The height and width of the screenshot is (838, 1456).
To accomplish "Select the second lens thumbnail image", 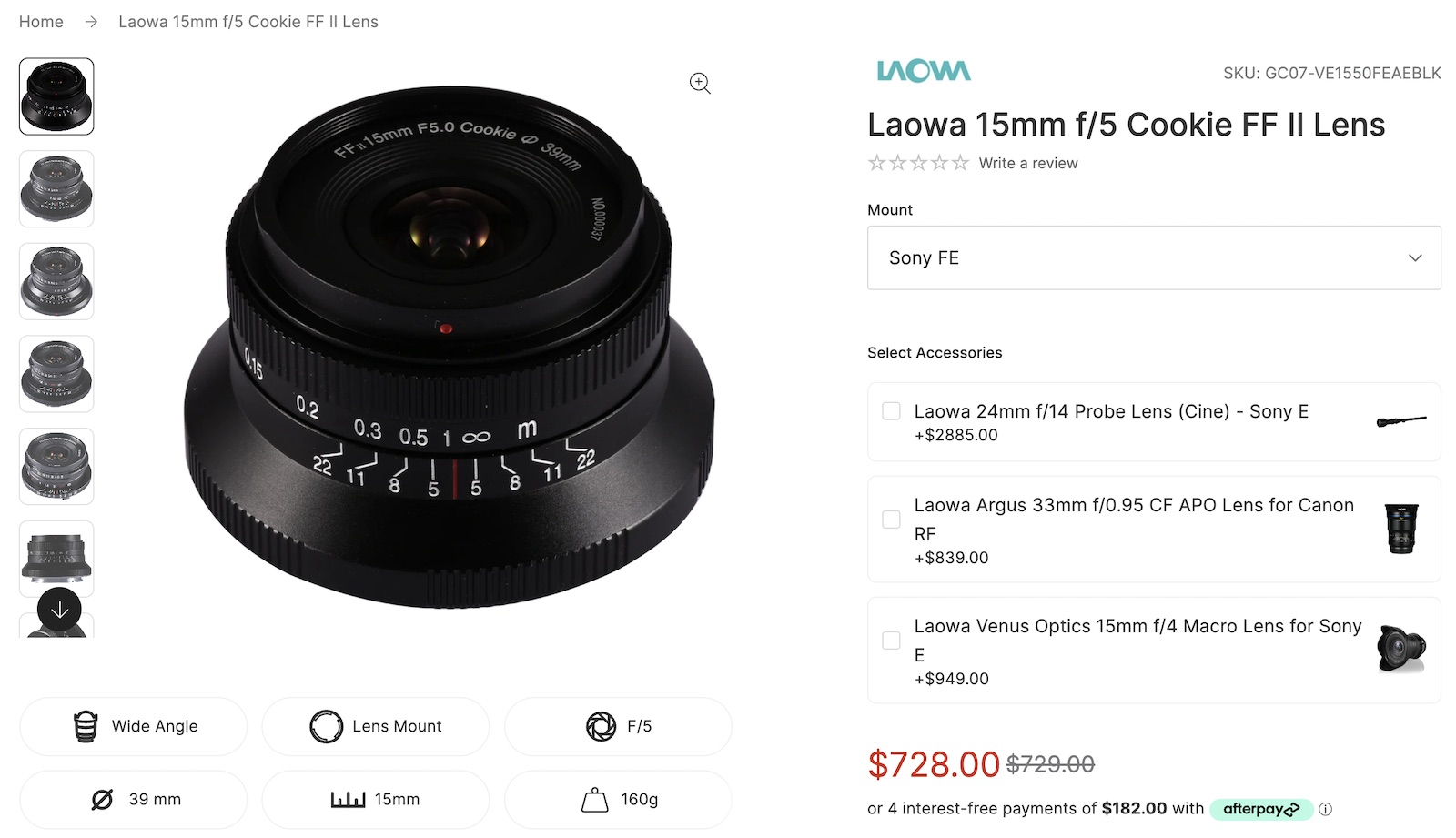I will point(56,189).
